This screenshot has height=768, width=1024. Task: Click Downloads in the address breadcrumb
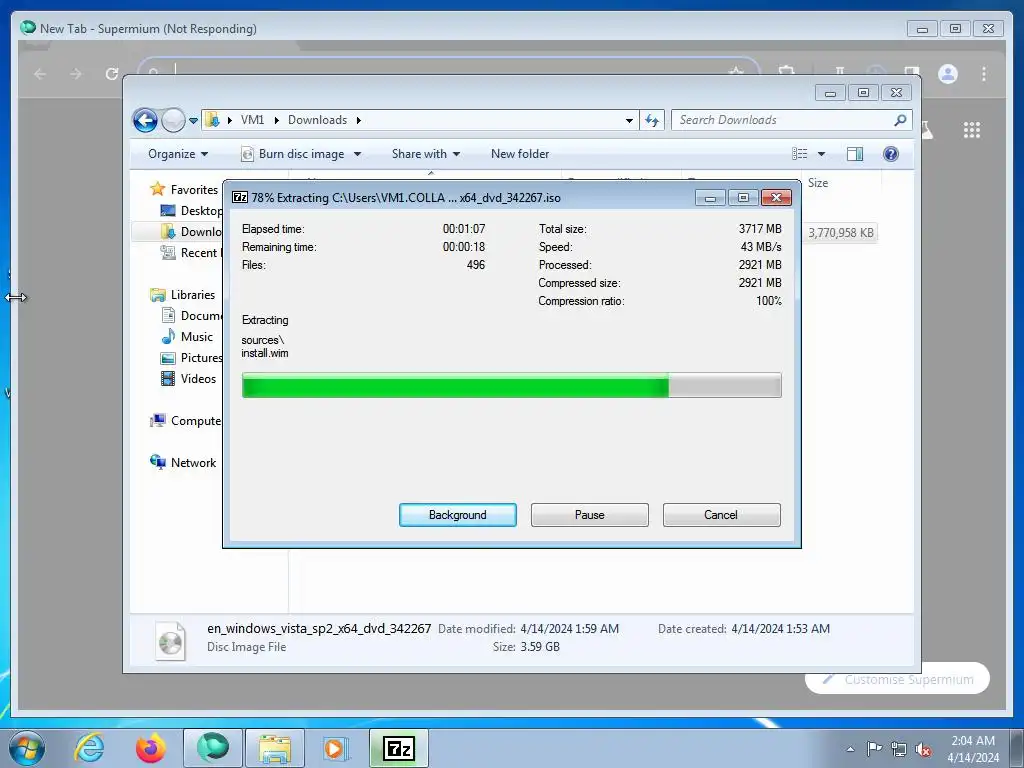[317, 120]
